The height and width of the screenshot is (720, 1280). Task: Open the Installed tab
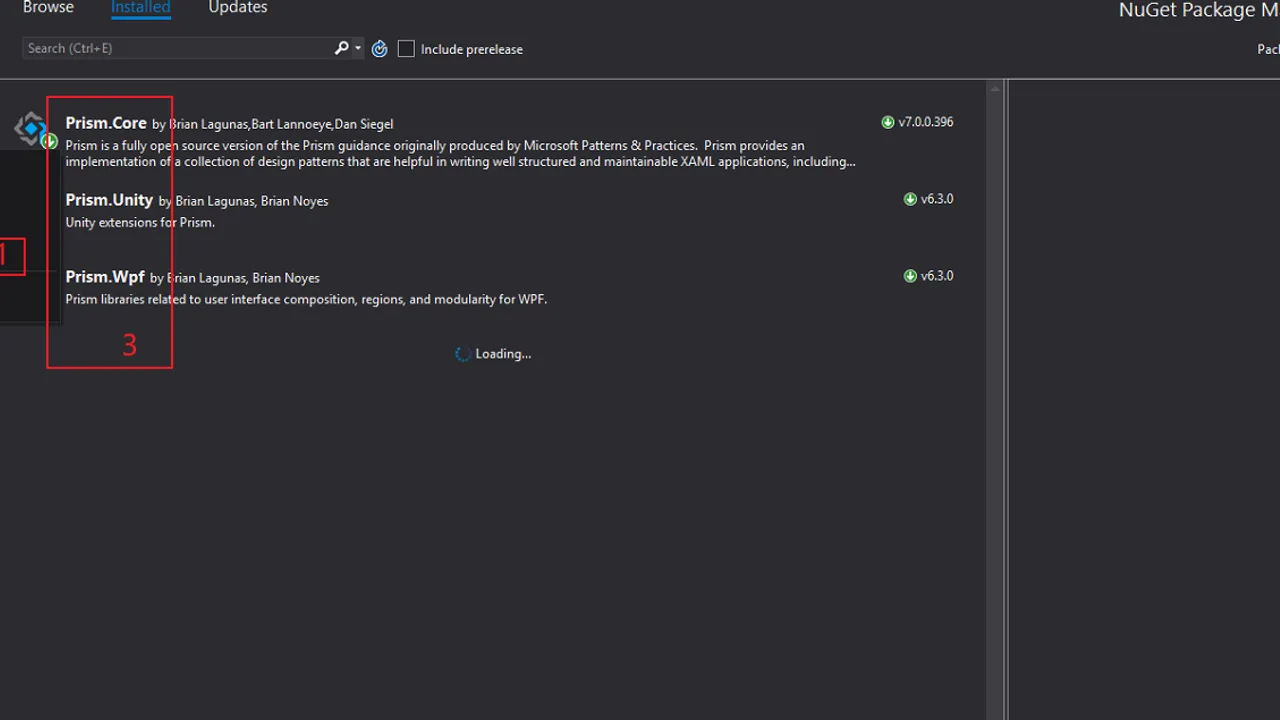140,8
